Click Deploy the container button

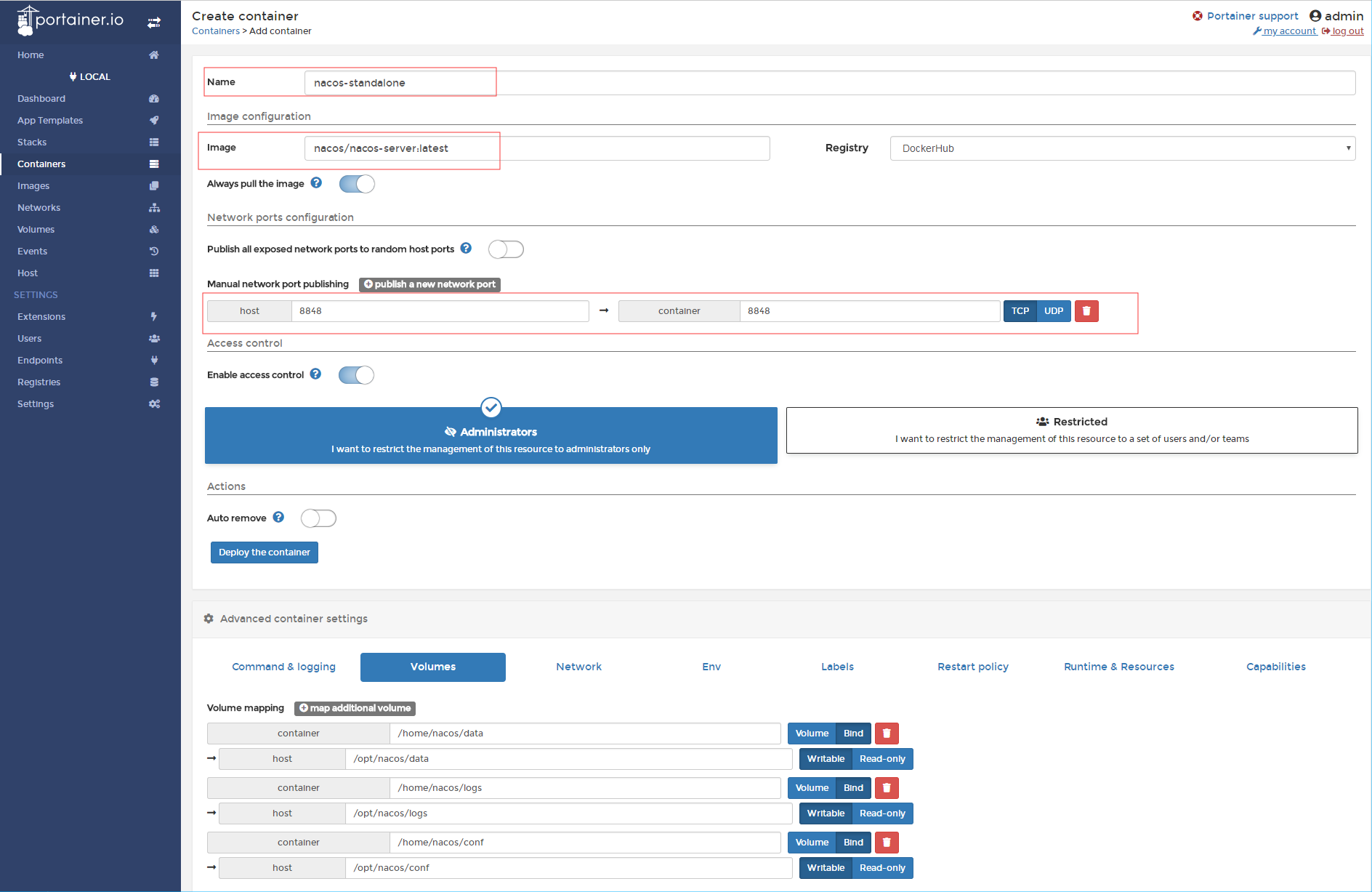(265, 553)
